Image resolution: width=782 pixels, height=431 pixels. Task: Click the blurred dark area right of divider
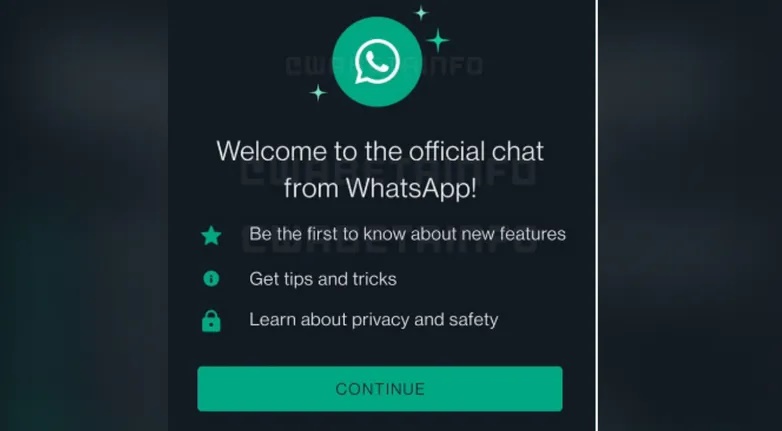[x=690, y=216]
